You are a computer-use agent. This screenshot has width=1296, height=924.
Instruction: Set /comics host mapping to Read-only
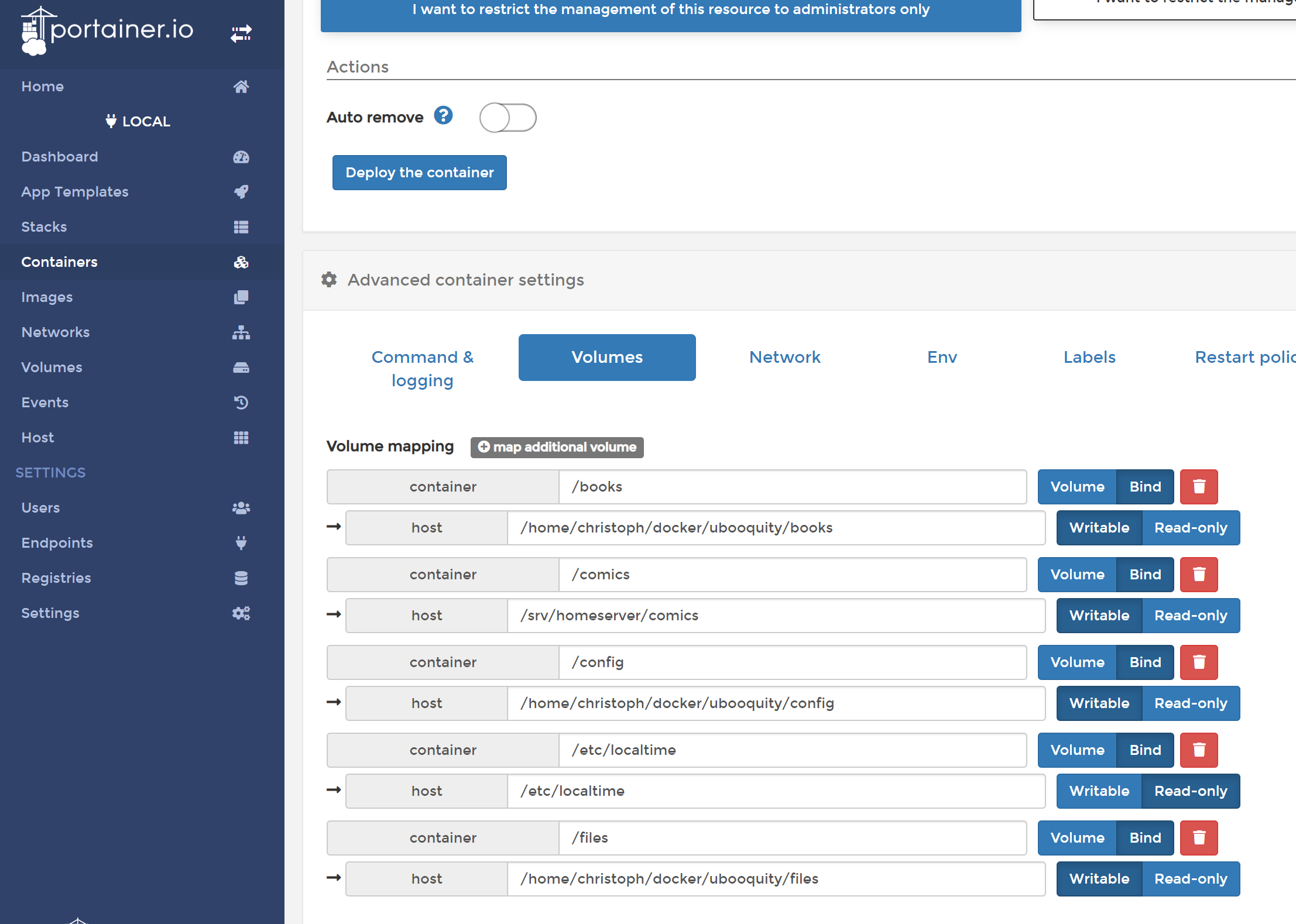1190,615
